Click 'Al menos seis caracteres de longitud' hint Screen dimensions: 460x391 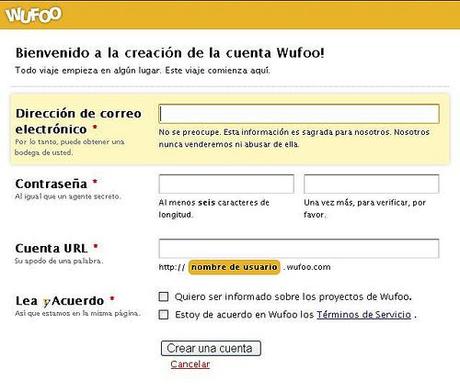(x=214, y=208)
